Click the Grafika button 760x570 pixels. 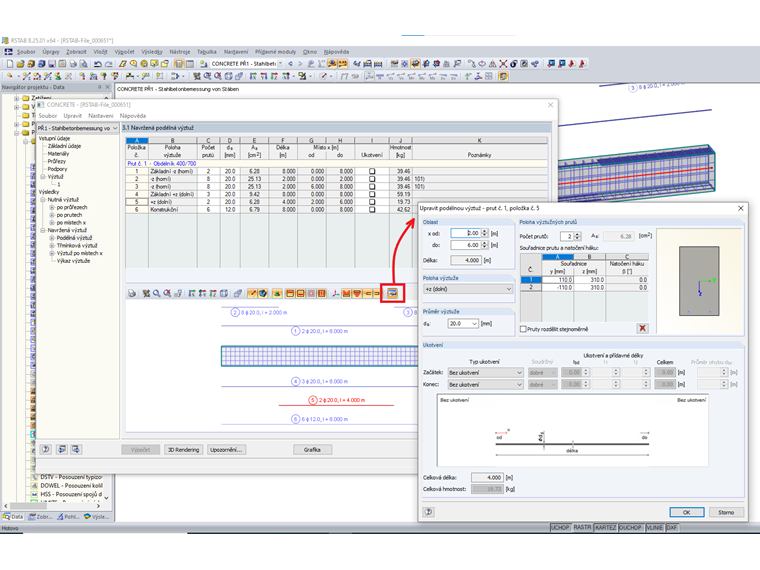(x=313, y=450)
